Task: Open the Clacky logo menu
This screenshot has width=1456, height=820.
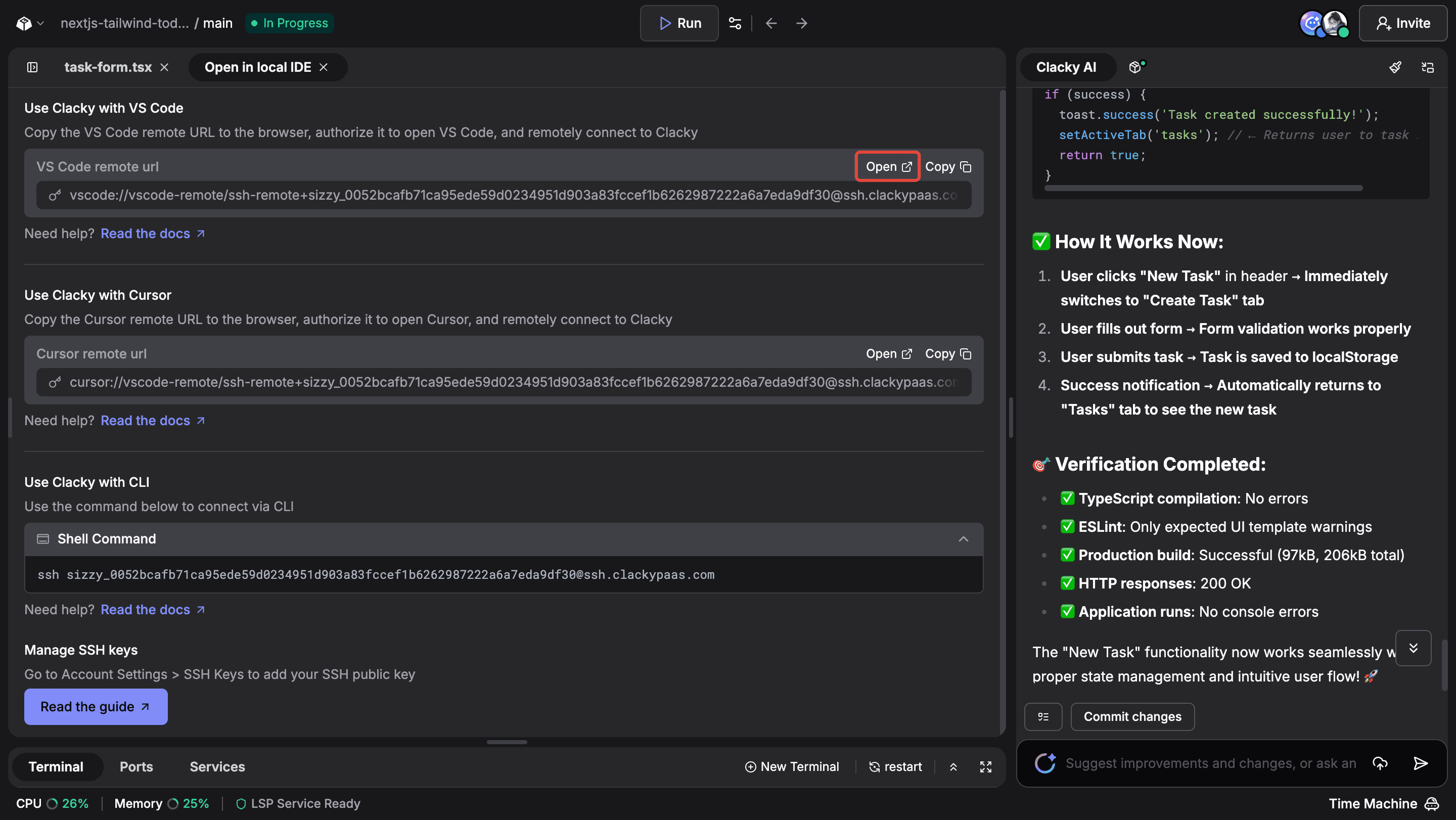Action: [29, 23]
